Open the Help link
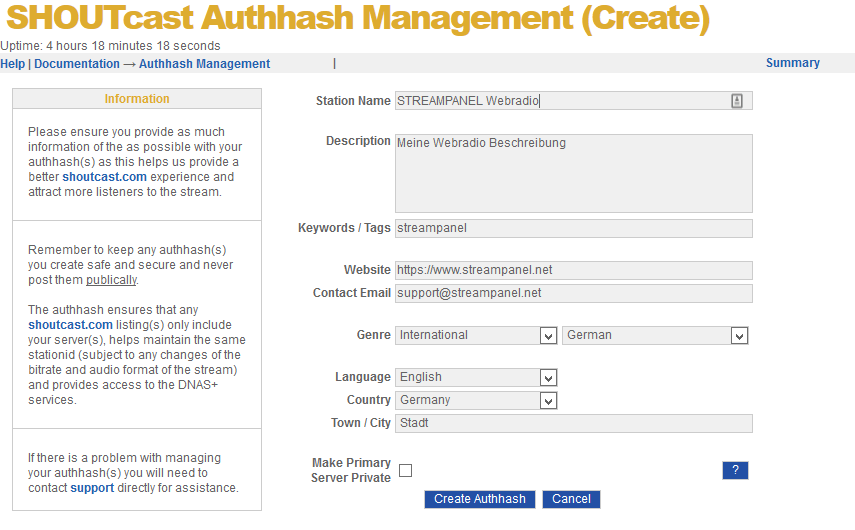855x530 pixels. pos(13,64)
